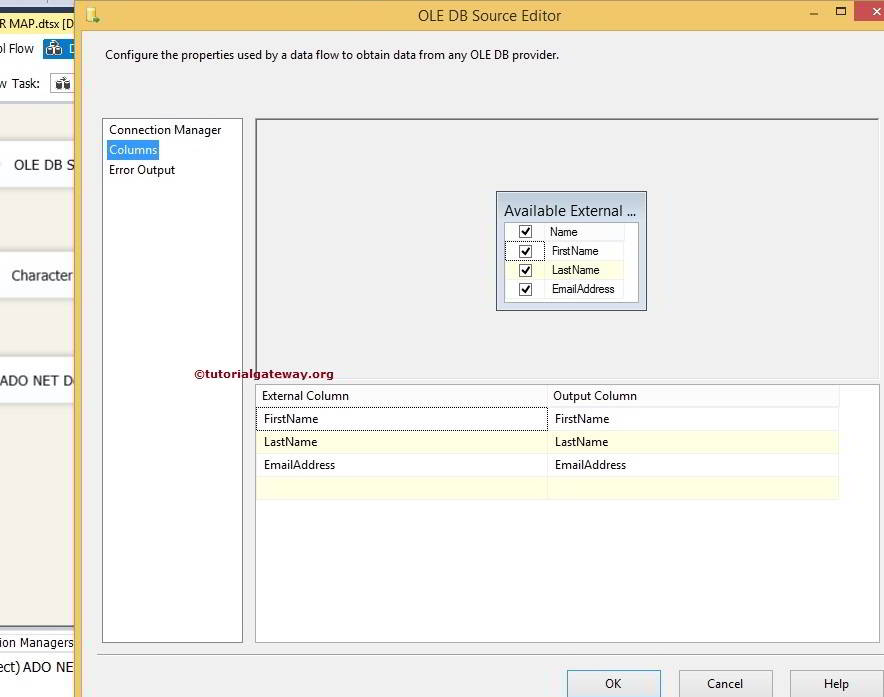884x697 pixels.
Task: Click the LastName label in Available External Columns
Action: (x=576, y=270)
